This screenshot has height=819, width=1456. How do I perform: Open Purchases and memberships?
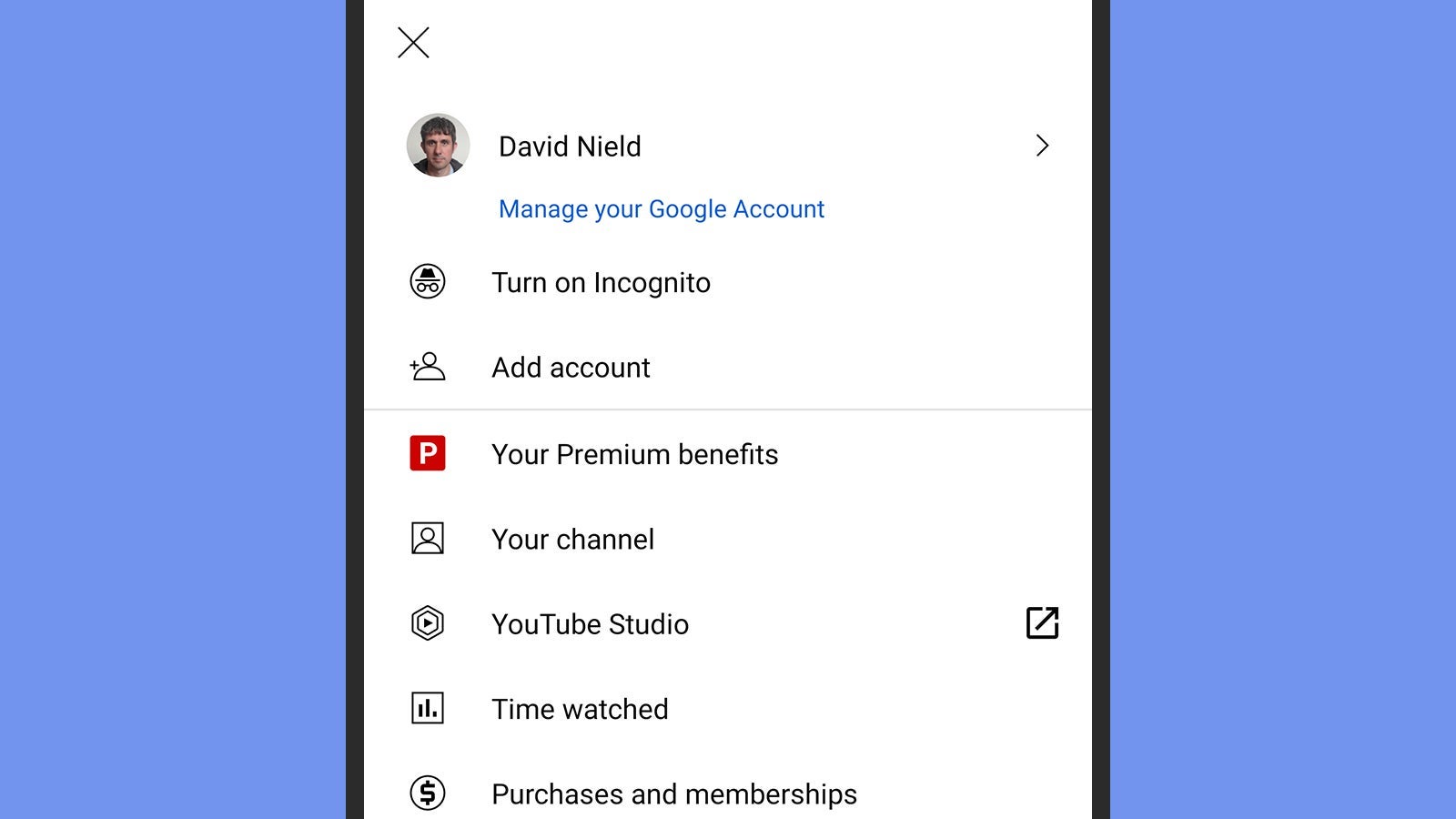coord(673,793)
